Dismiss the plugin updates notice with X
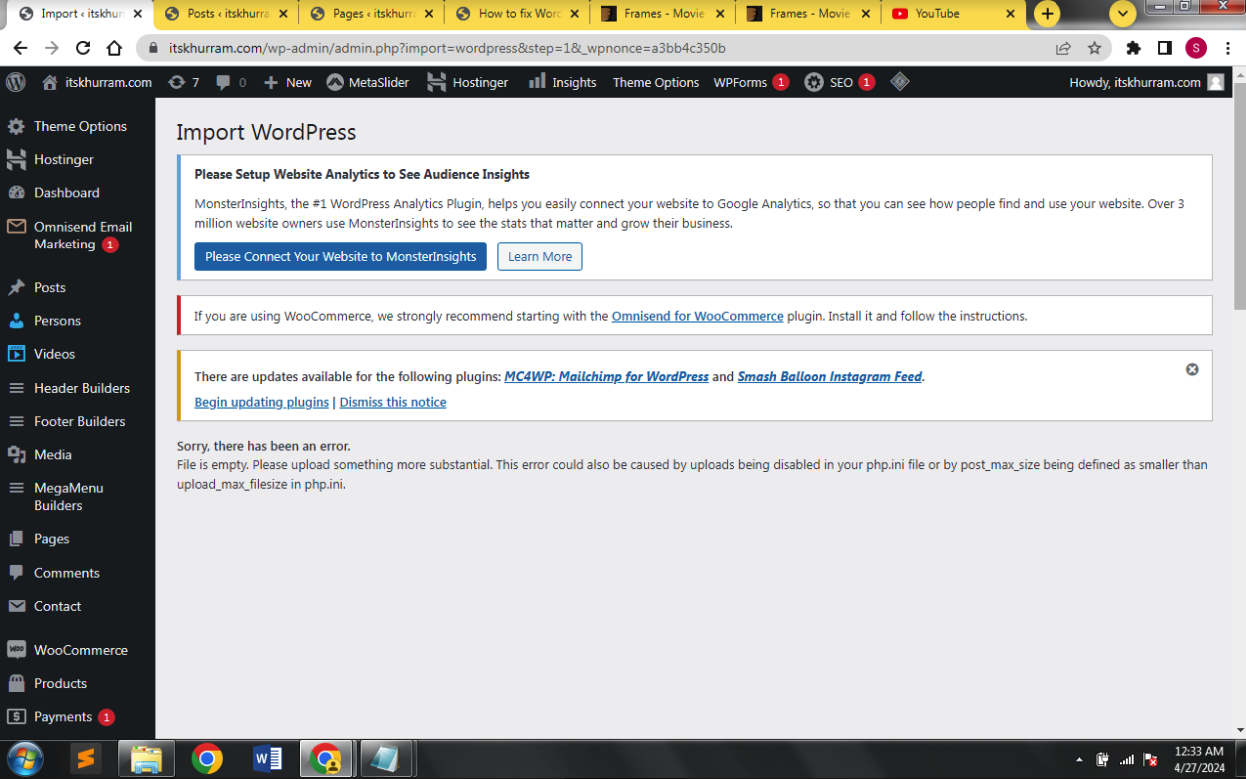This screenshot has width=1246, height=779. click(1192, 369)
